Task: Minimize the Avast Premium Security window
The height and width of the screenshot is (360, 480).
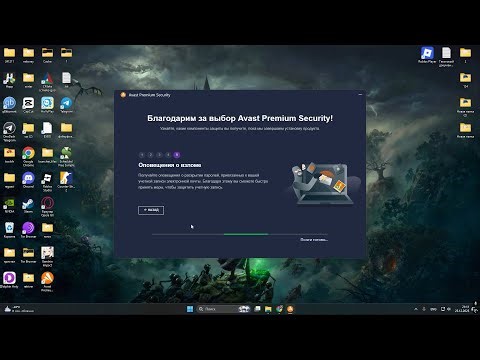Action: point(360,95)
